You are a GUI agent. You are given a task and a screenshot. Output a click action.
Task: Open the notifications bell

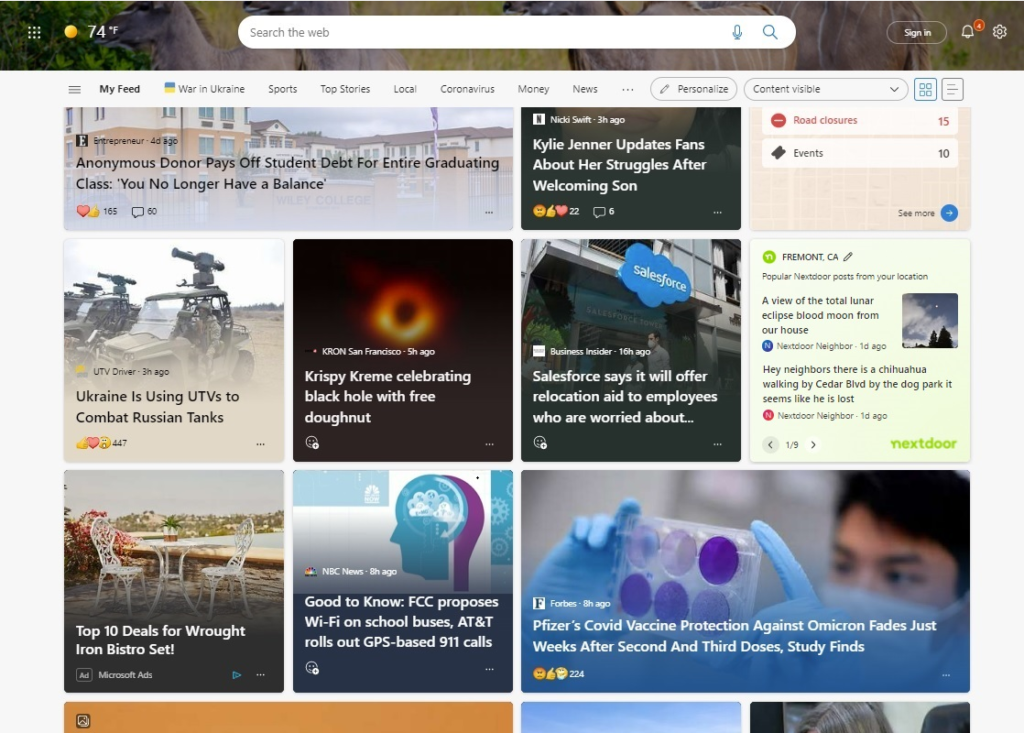pyautogui.click(x=967, y=32)
